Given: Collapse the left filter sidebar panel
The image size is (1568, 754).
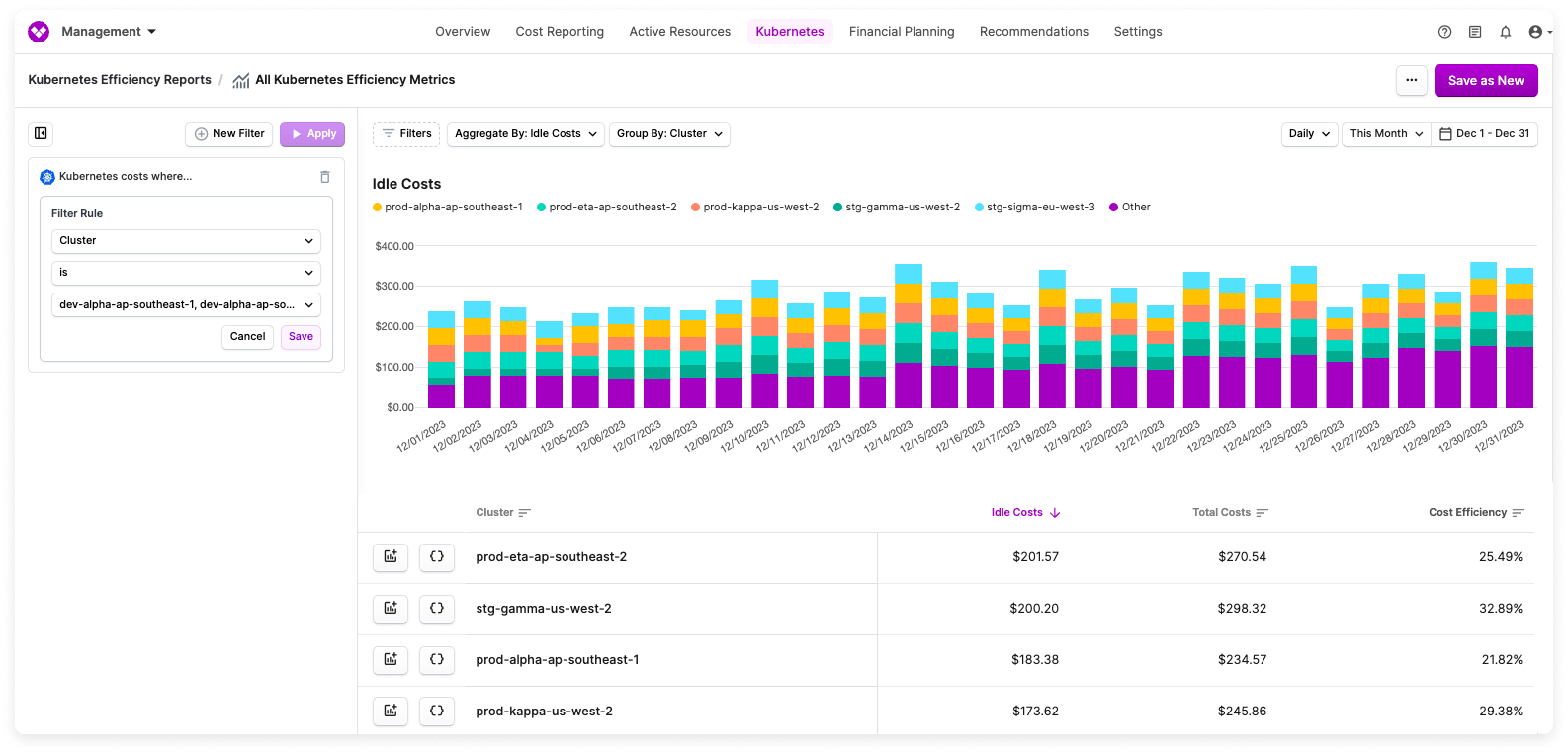Looking at the screenshot, I should click(x=40, y=134).
